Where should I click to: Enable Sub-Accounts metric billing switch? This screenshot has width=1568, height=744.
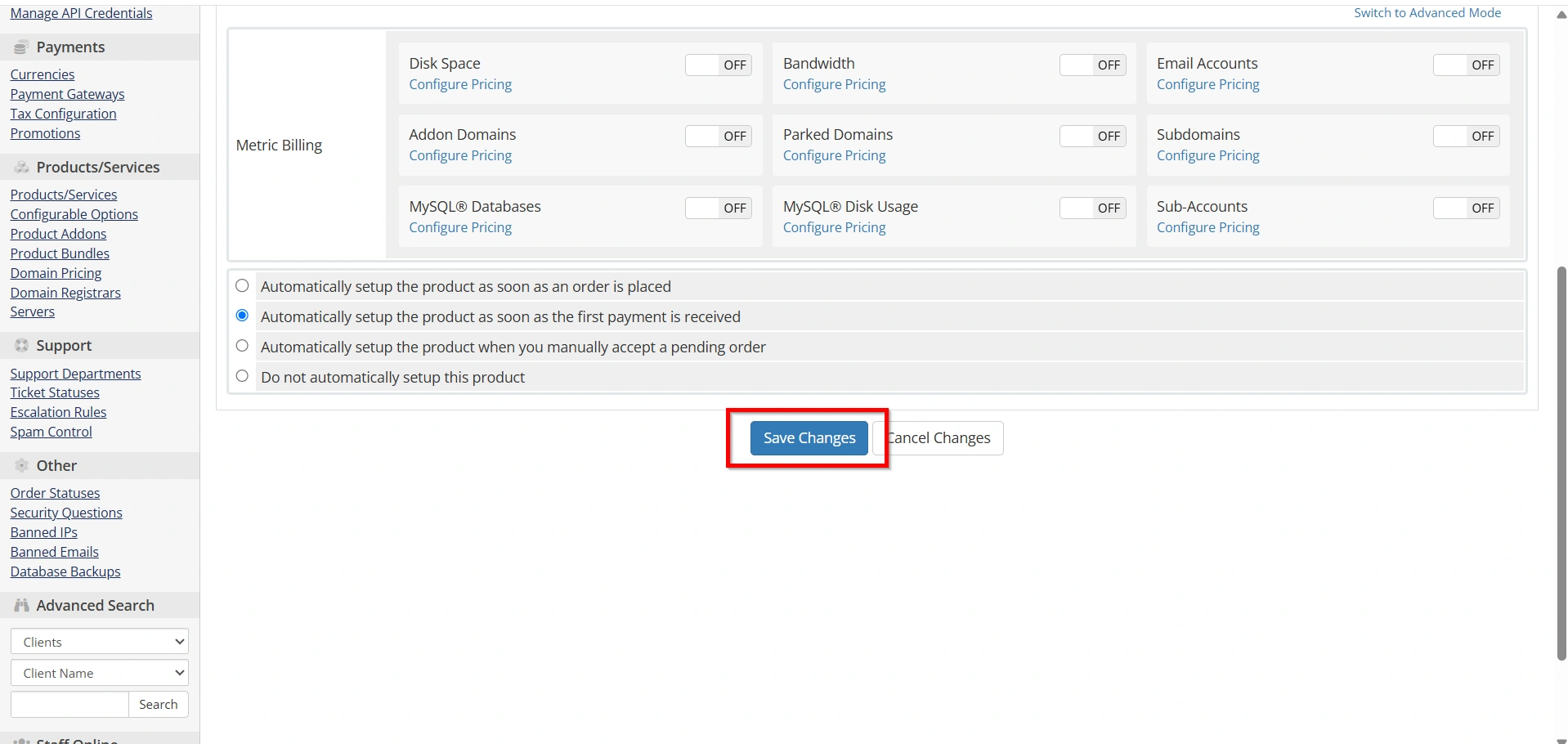tap(1467, 208)
